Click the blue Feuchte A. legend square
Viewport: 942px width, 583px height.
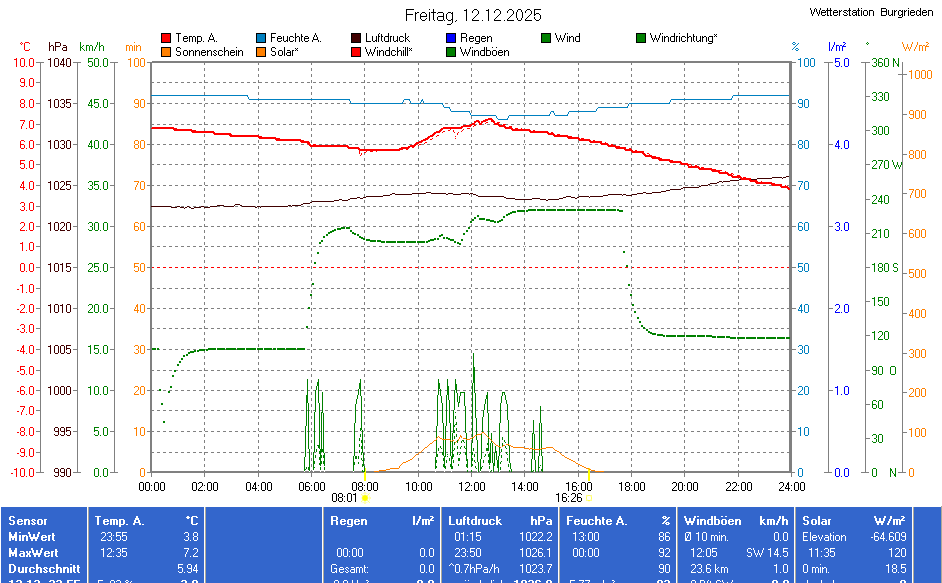pyautogui.click(x=261, y=38)
